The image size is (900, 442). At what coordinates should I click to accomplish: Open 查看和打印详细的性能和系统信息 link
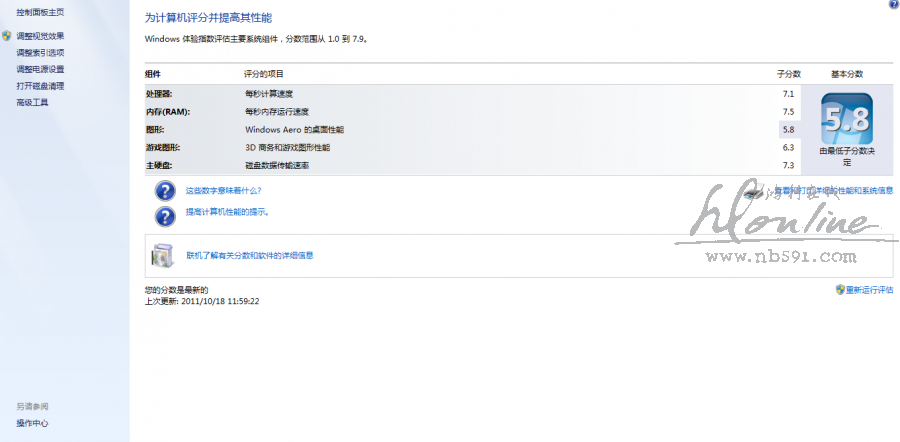coord(834,190)
